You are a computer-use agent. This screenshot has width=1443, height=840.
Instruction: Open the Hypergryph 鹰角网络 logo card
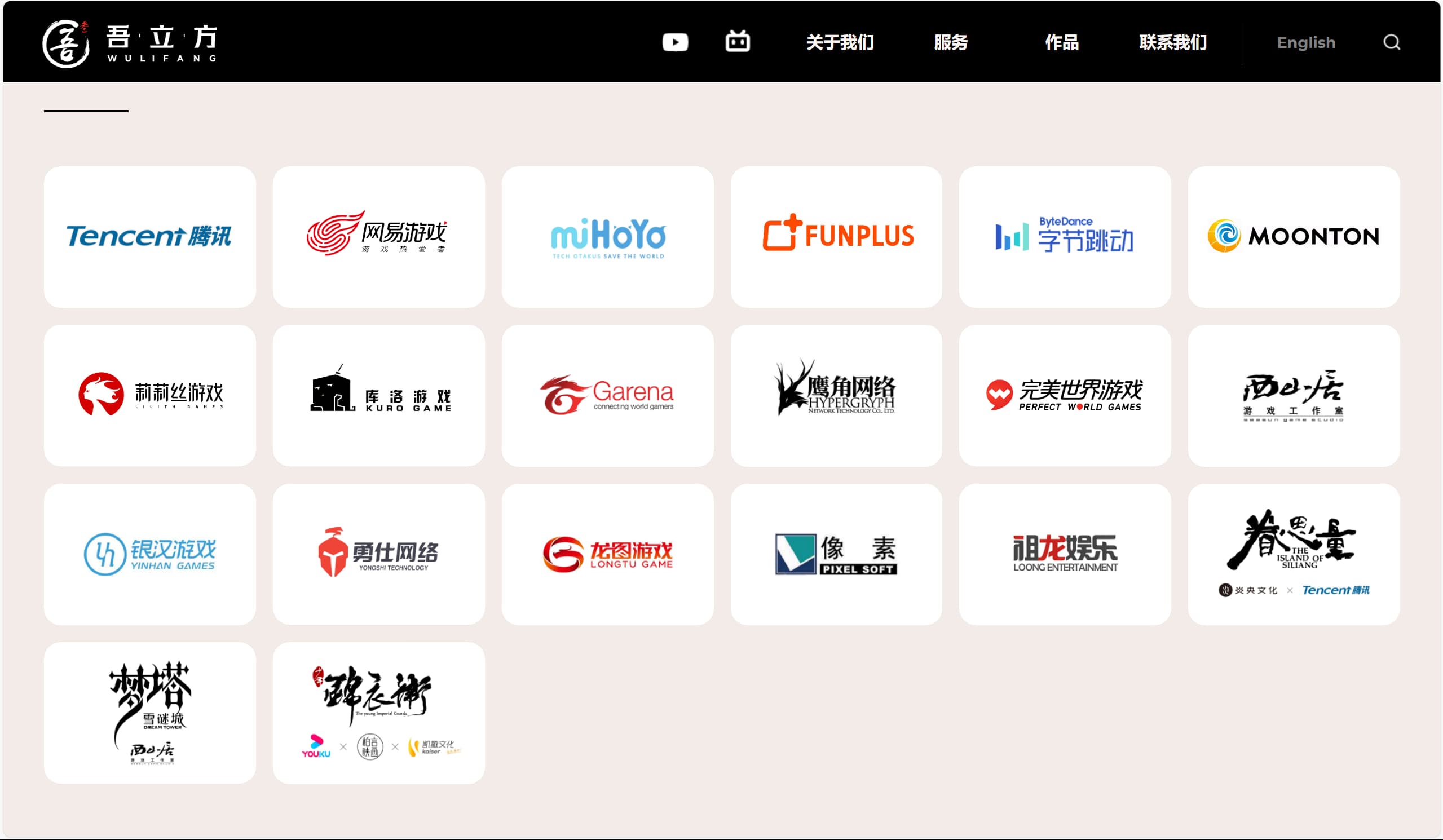(x=836, y=395)
